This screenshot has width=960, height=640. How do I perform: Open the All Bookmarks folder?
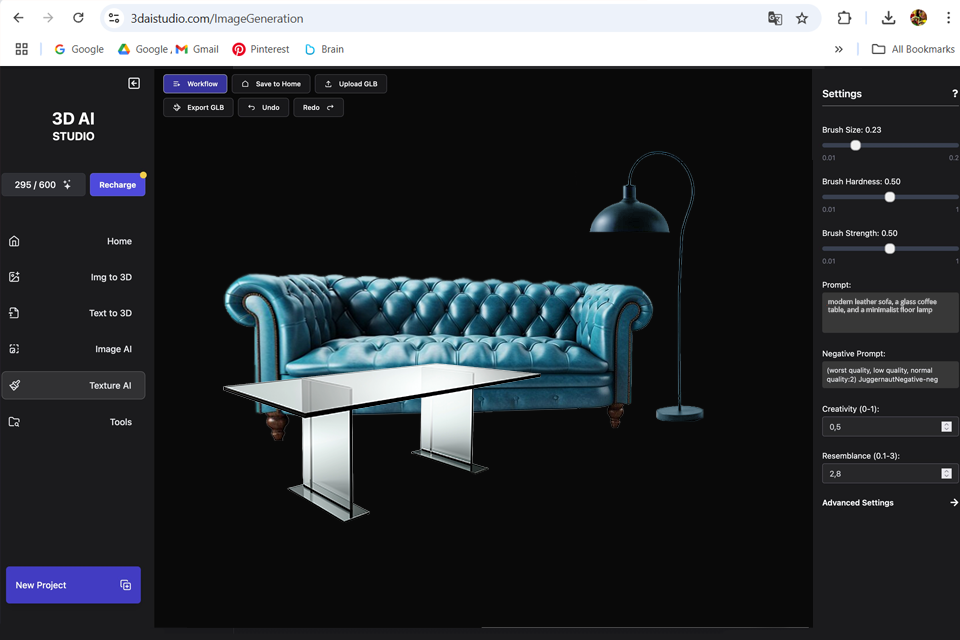tap(913, 49)
